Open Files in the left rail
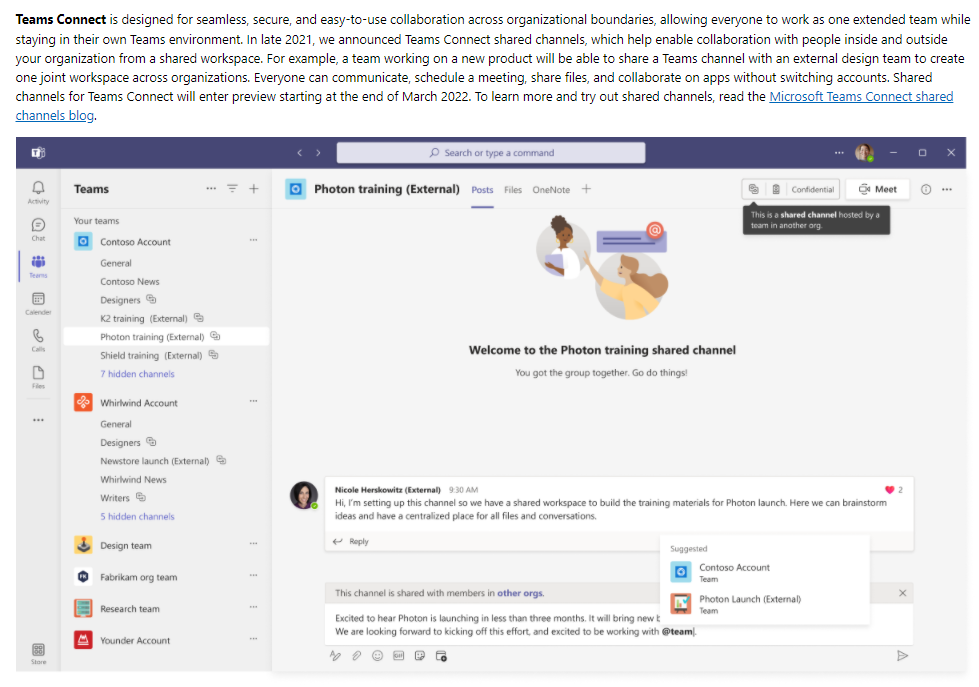 38,376
